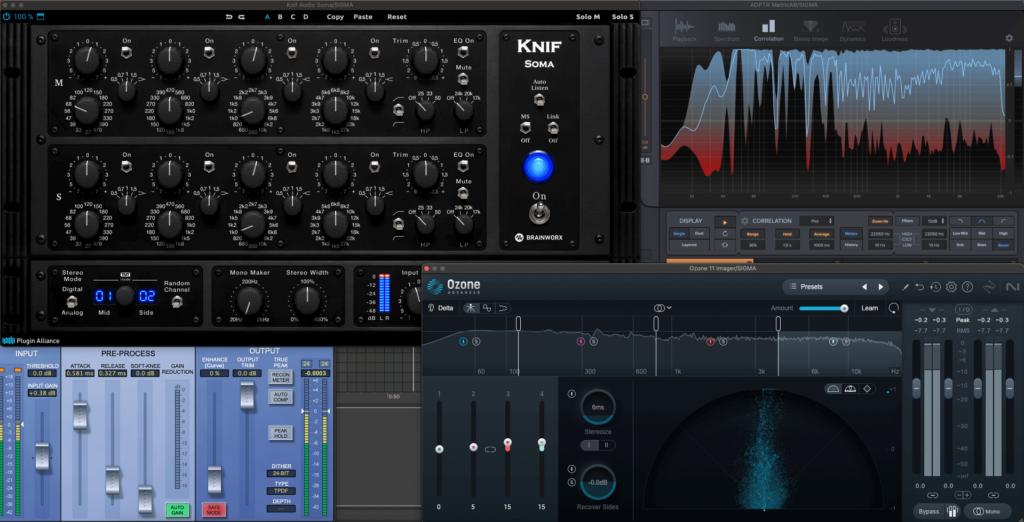Click the Output Trim fader
1024x522 pixels.
[247, 395]
